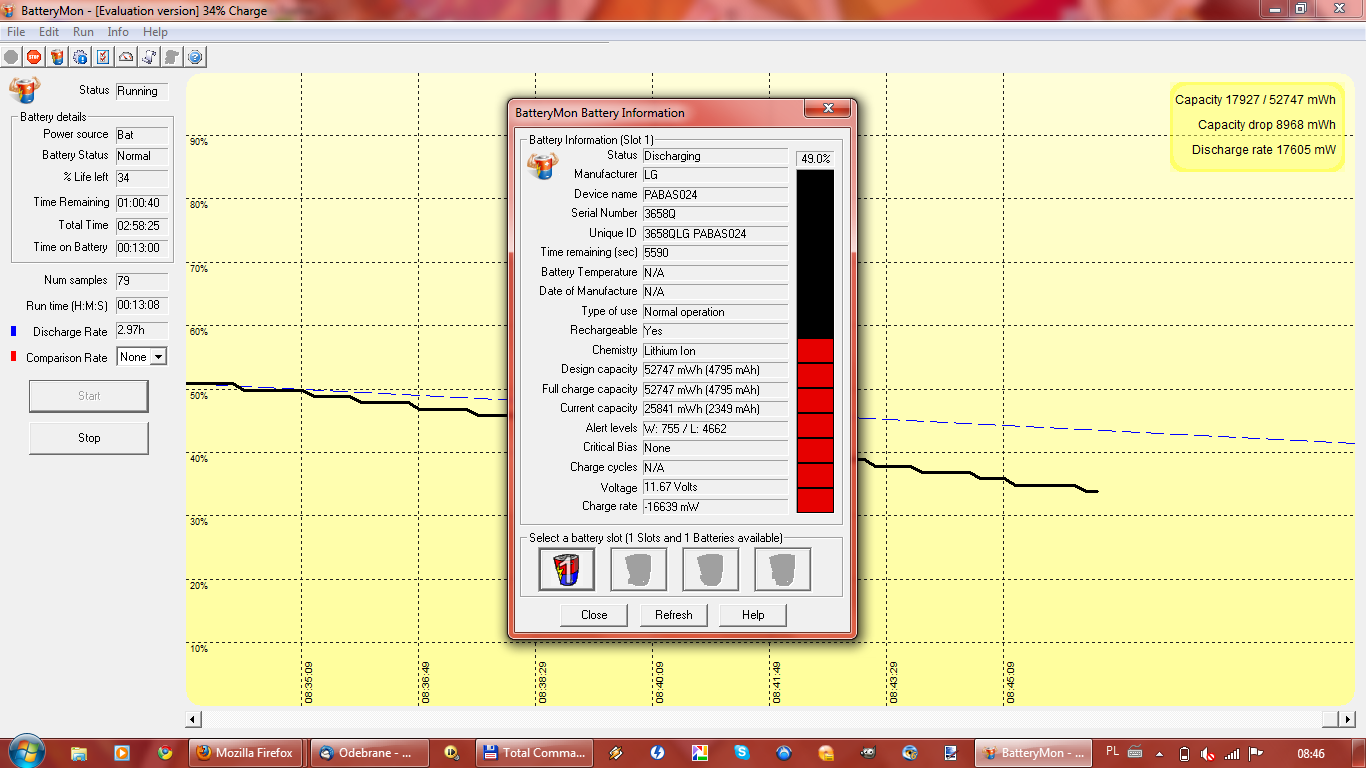The image size is (1366, 768).
Task: Click the blue question mark toolbar icon
Action: click(195, 57)
